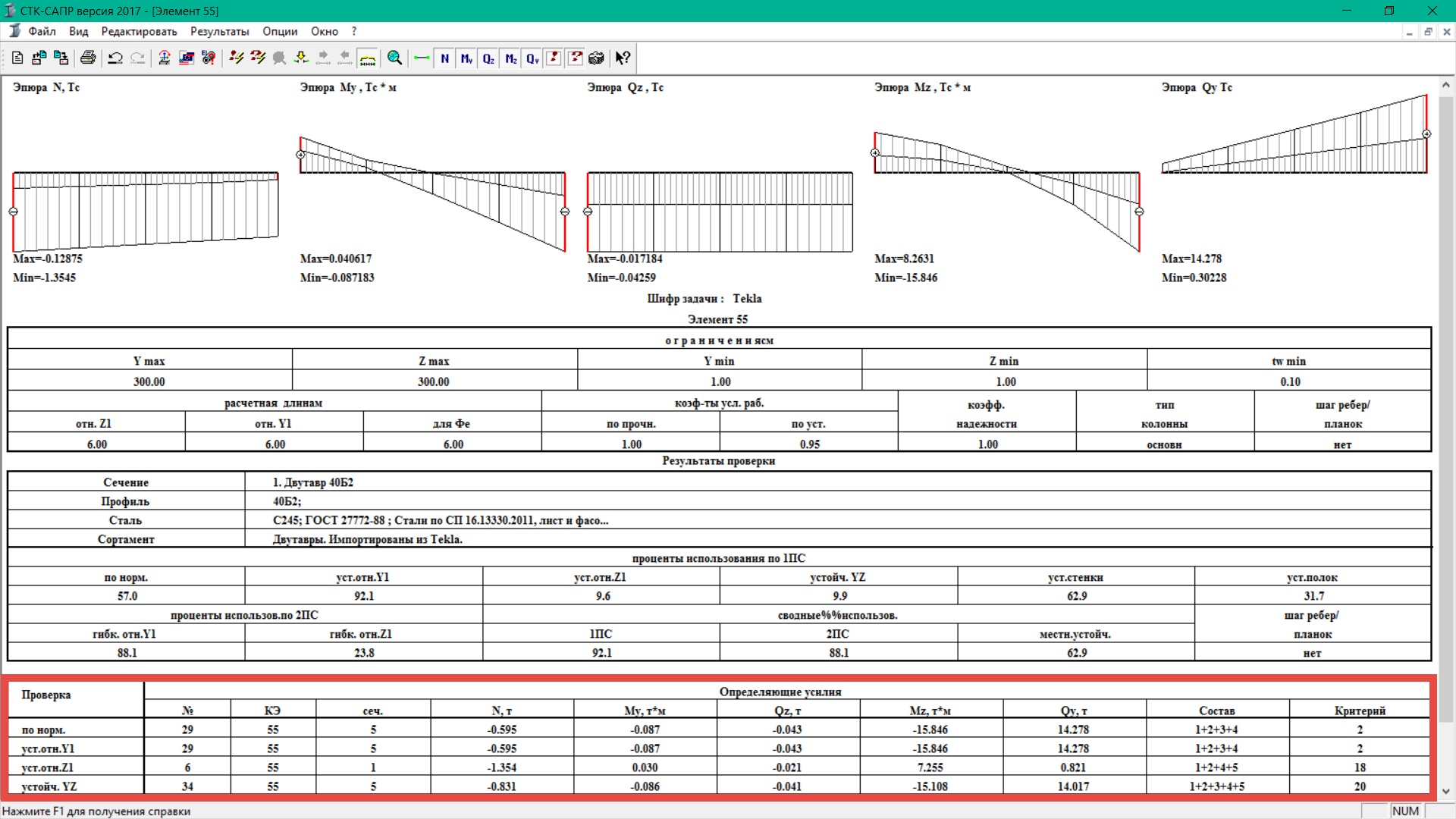Open the Результаты menu
The height and width of the screenshot is (819, 1456).
click(x=219, y=31)
